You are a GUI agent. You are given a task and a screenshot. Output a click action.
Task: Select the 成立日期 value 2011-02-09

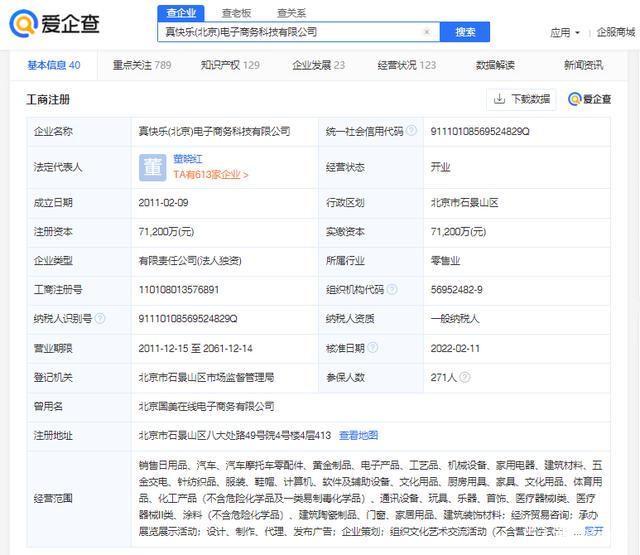click(x=163, y=203)
